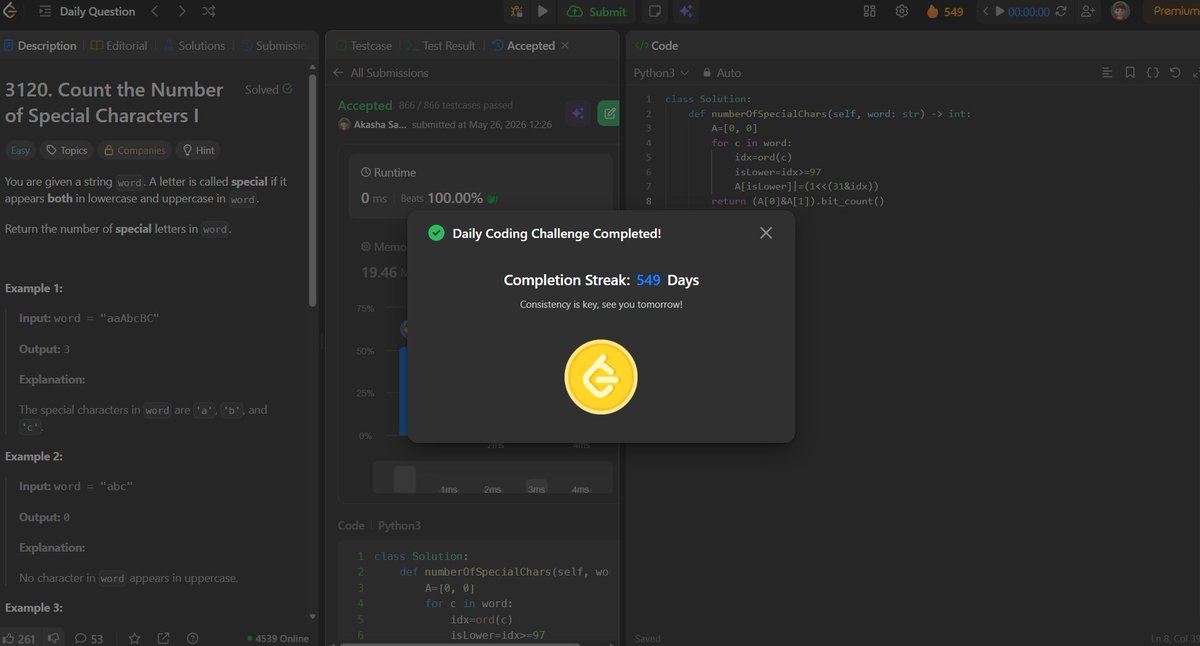1200x646 pixels.
Task: Reset code with the undo arrow icon
Action: coord(1175,72)
